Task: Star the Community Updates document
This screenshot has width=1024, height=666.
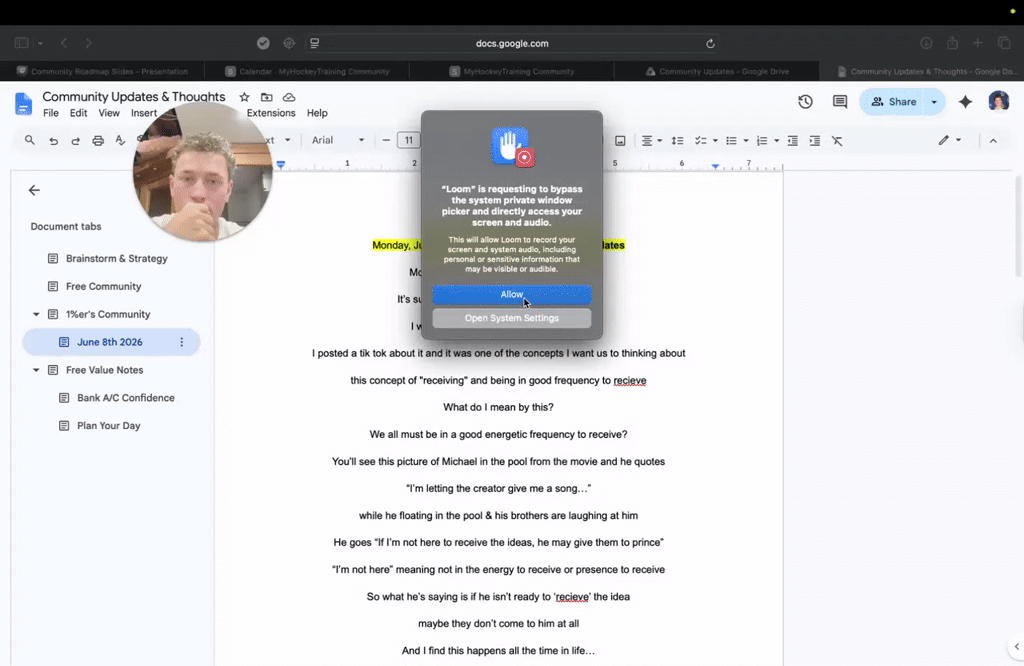Action: click(x=244, y=97)
